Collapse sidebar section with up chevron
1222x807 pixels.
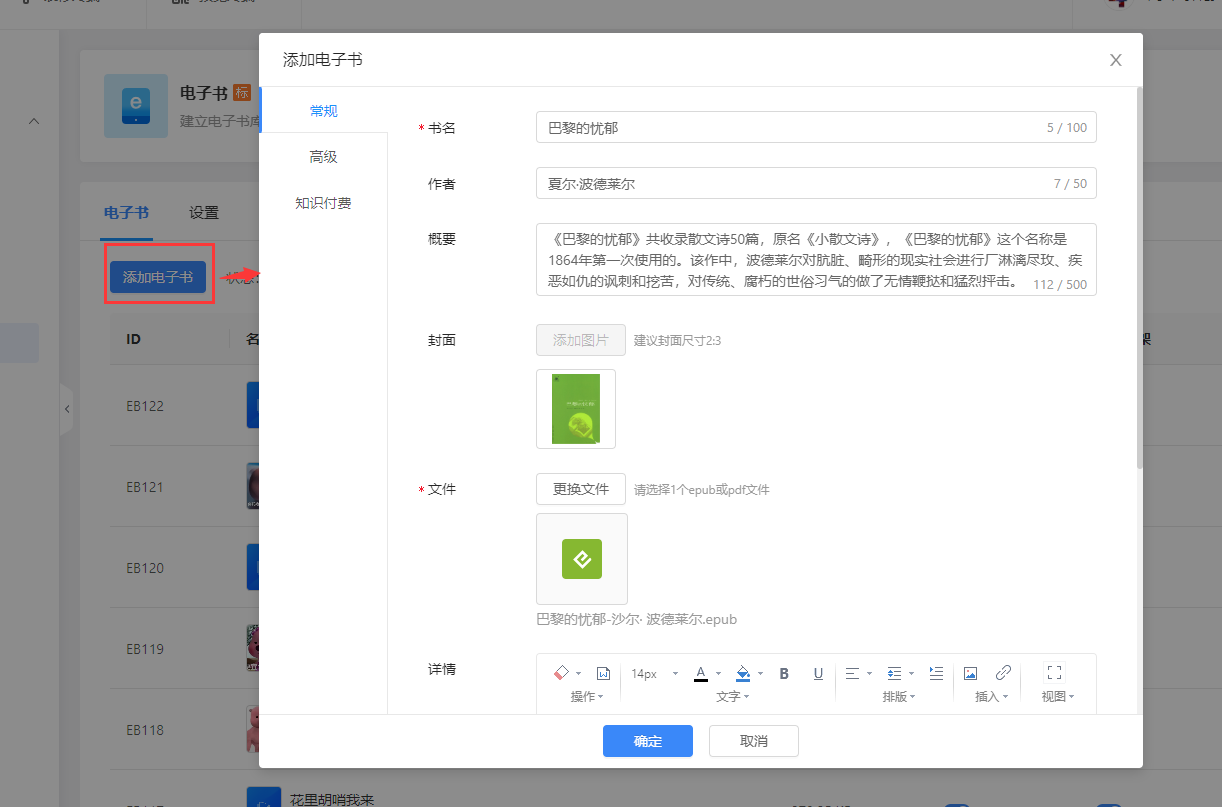point(33,121)
